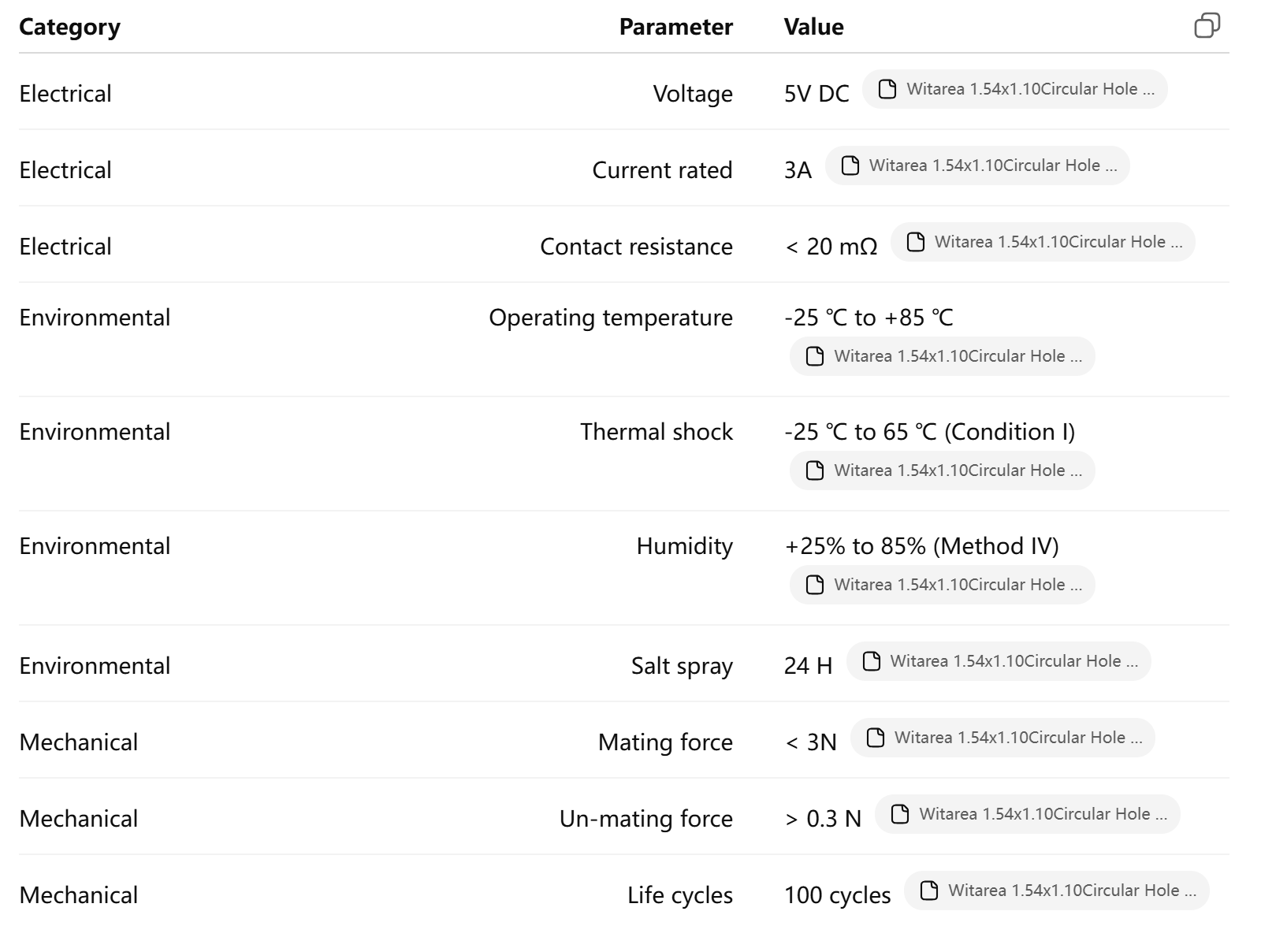Click the document icon beside 5V DC

pyautogui.click(x=887, y=89)
